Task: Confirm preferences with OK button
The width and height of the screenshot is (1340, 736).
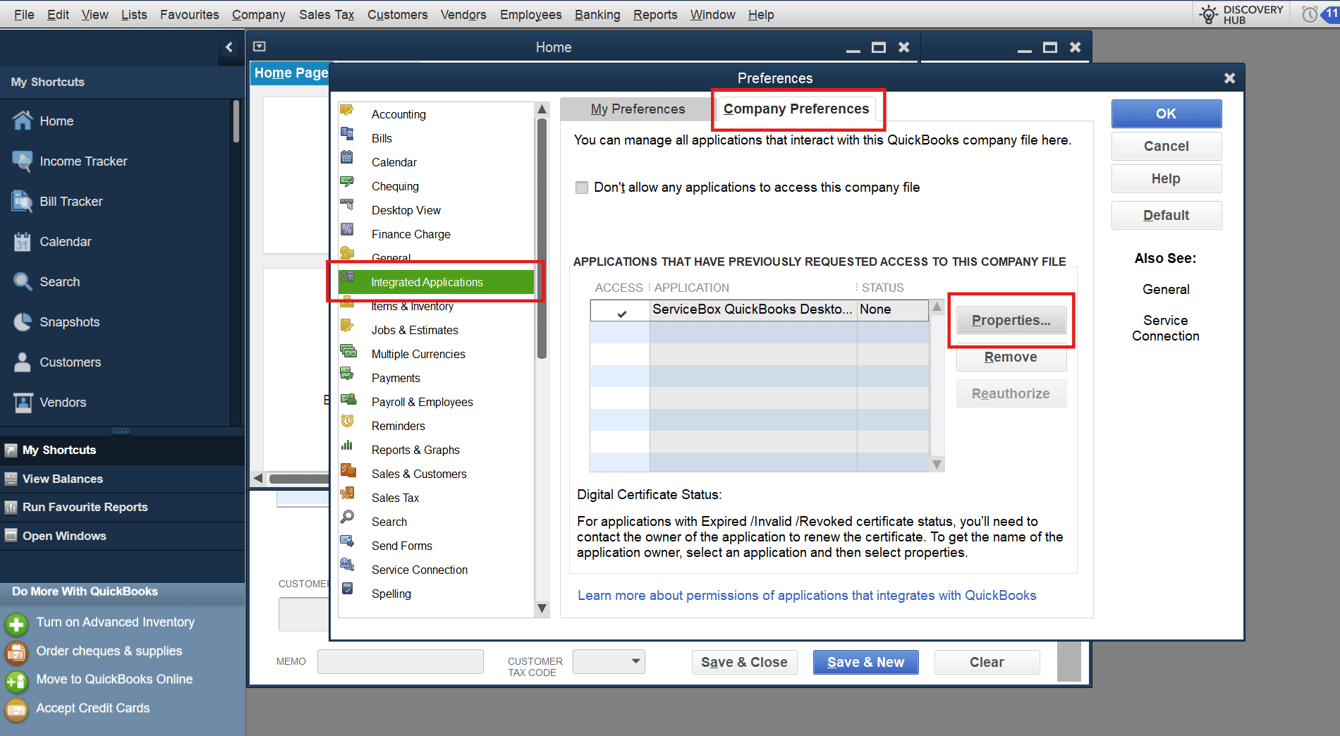Action: 1166,113
